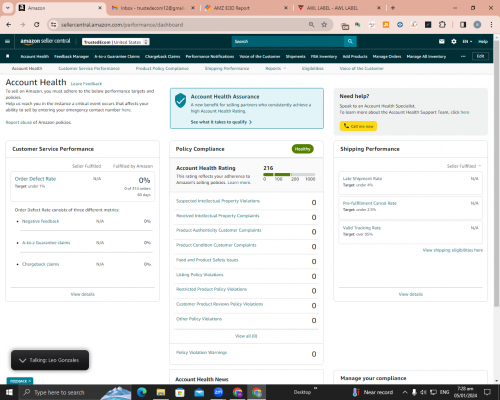Click View details under Customer Service Performance

tap(83, 294)
